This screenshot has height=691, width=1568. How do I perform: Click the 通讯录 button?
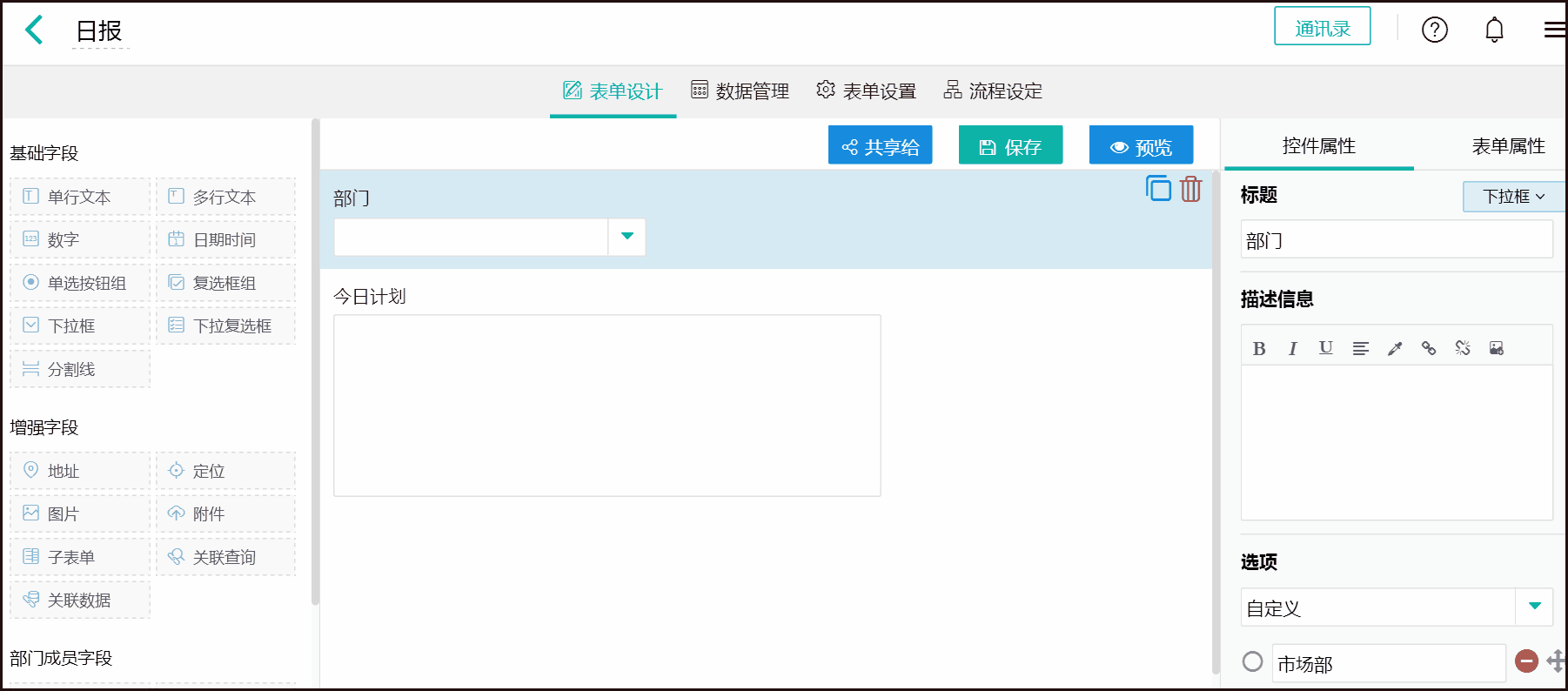(1322, 26)
